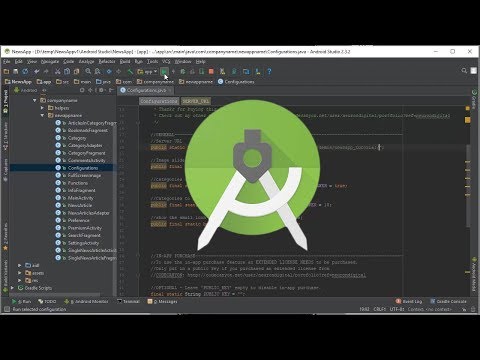Expand the aidl folder node
Screen dimensions: 480x360
[20, 265]
